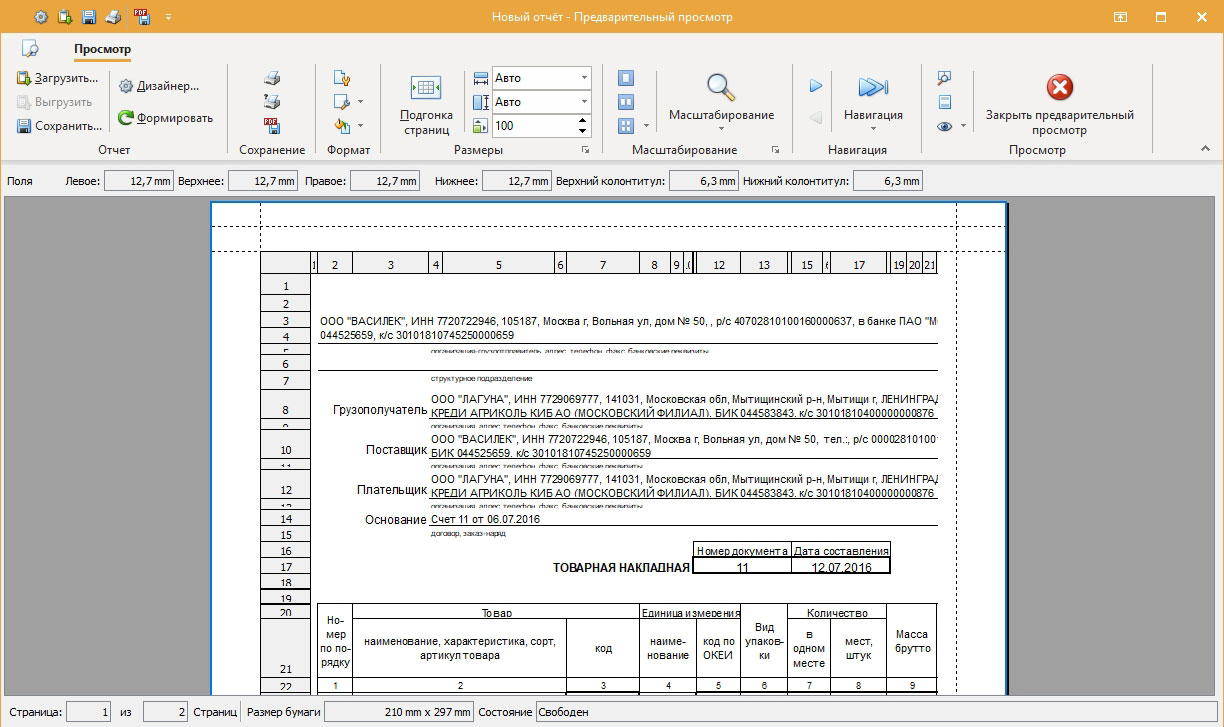Click the page magnifier icon in the Просмотр group
This screenshot has height=727, width=1224.
click(944, 78)
